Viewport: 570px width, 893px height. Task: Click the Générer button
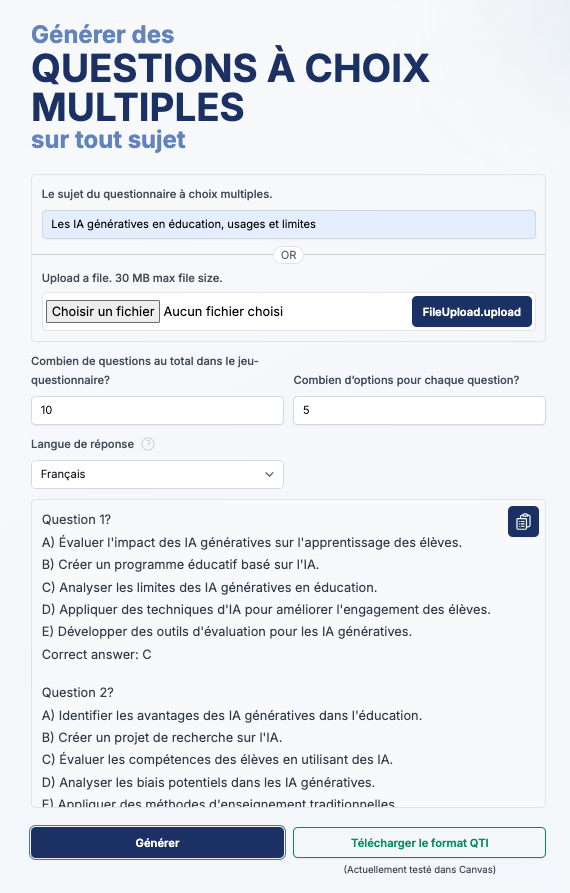(157, 843)
